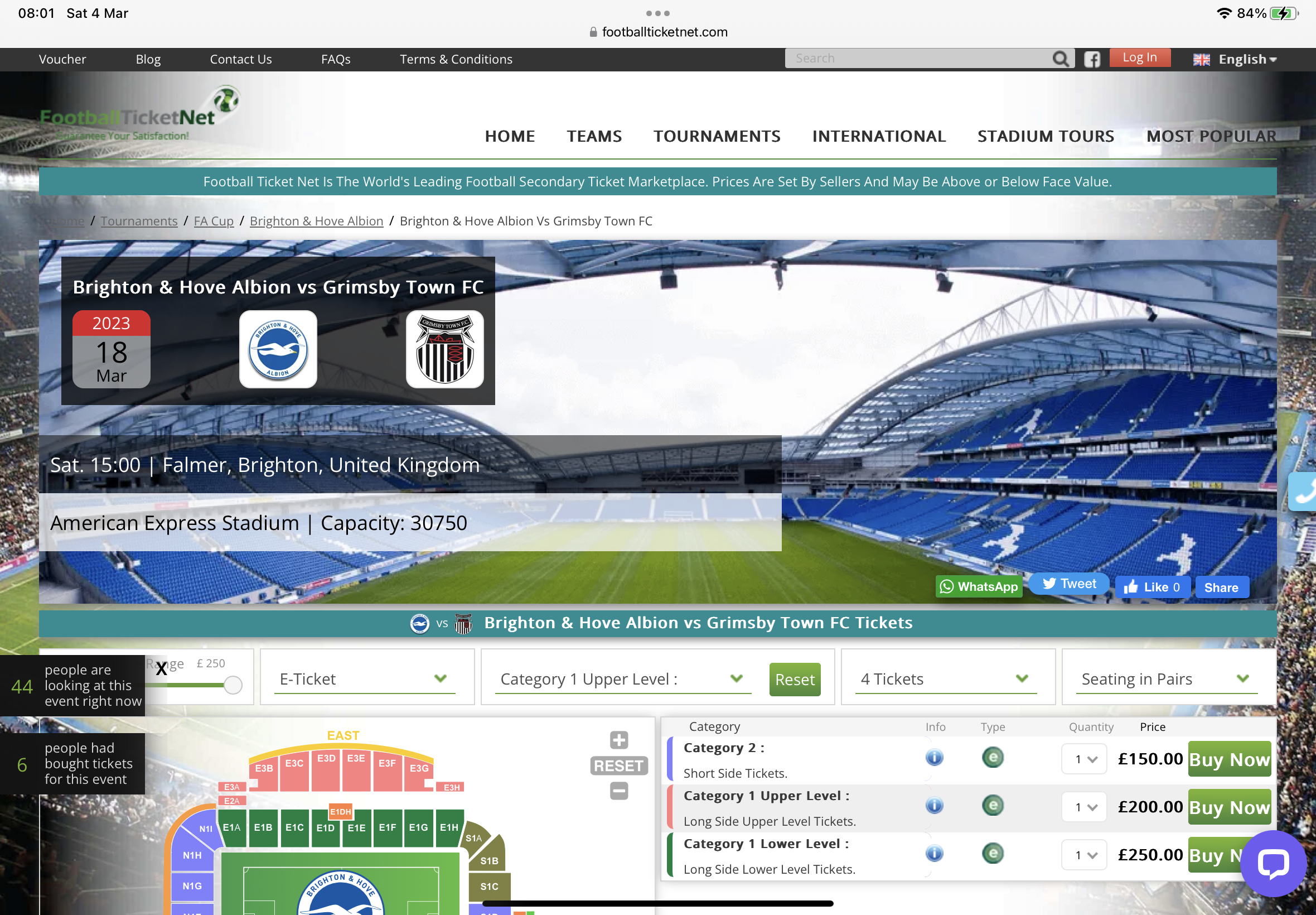
Task: Zoom out on the stadium map
Action: [619, 791]
